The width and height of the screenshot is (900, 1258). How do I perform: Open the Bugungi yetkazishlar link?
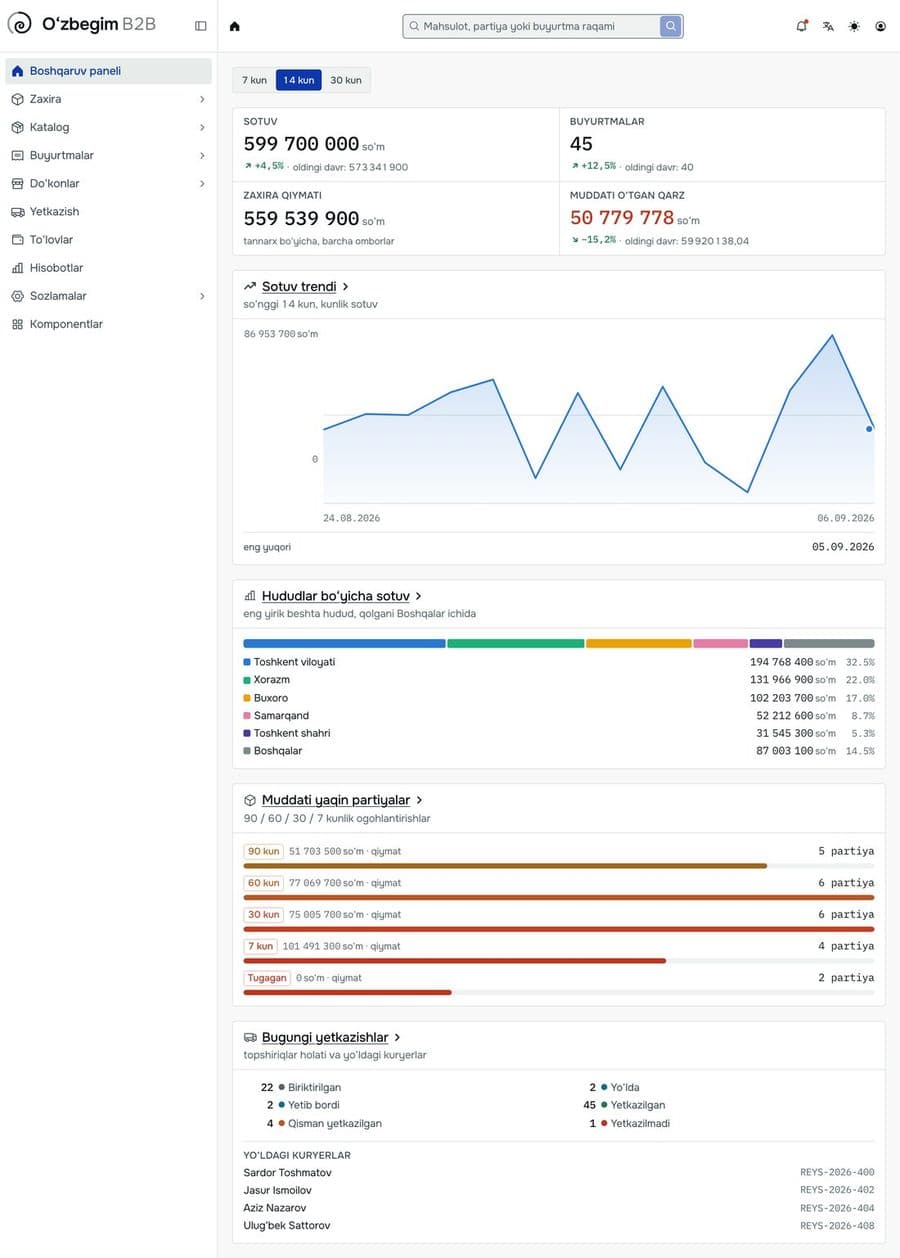pyautogui.click(x=325, y=1038)
